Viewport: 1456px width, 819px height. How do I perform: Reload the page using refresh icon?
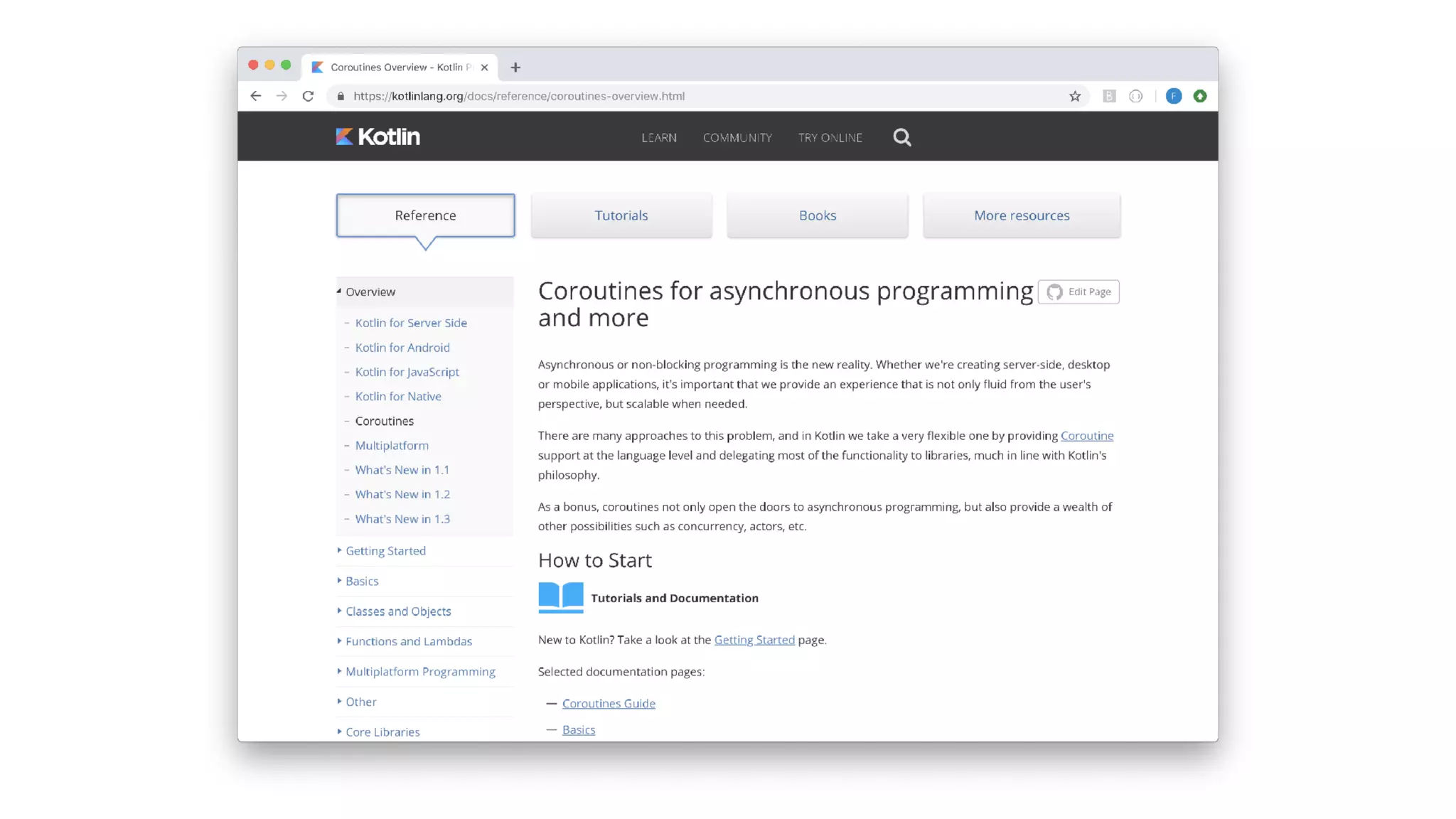(308, 96)
